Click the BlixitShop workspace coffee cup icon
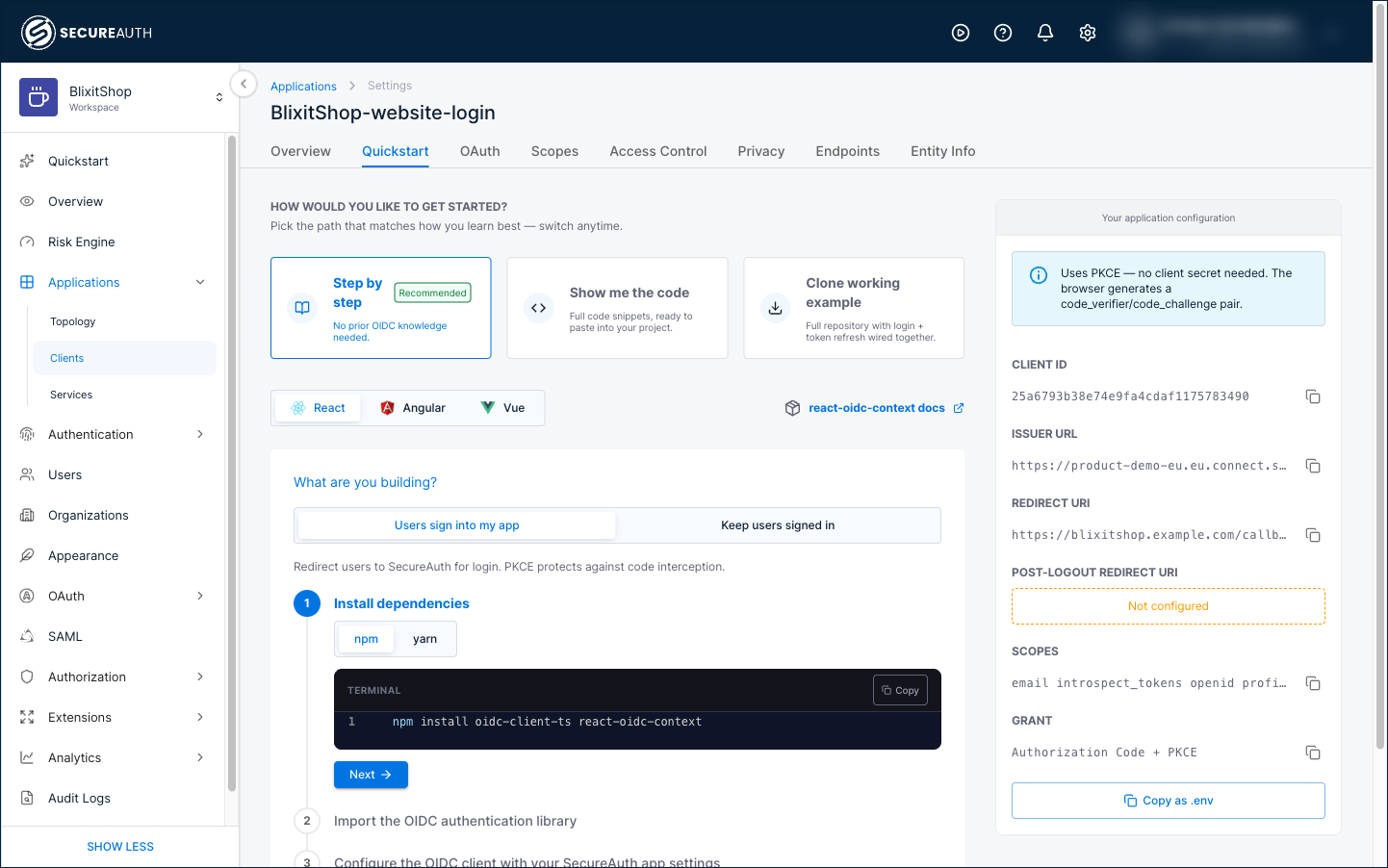 [x=39, y=97]
